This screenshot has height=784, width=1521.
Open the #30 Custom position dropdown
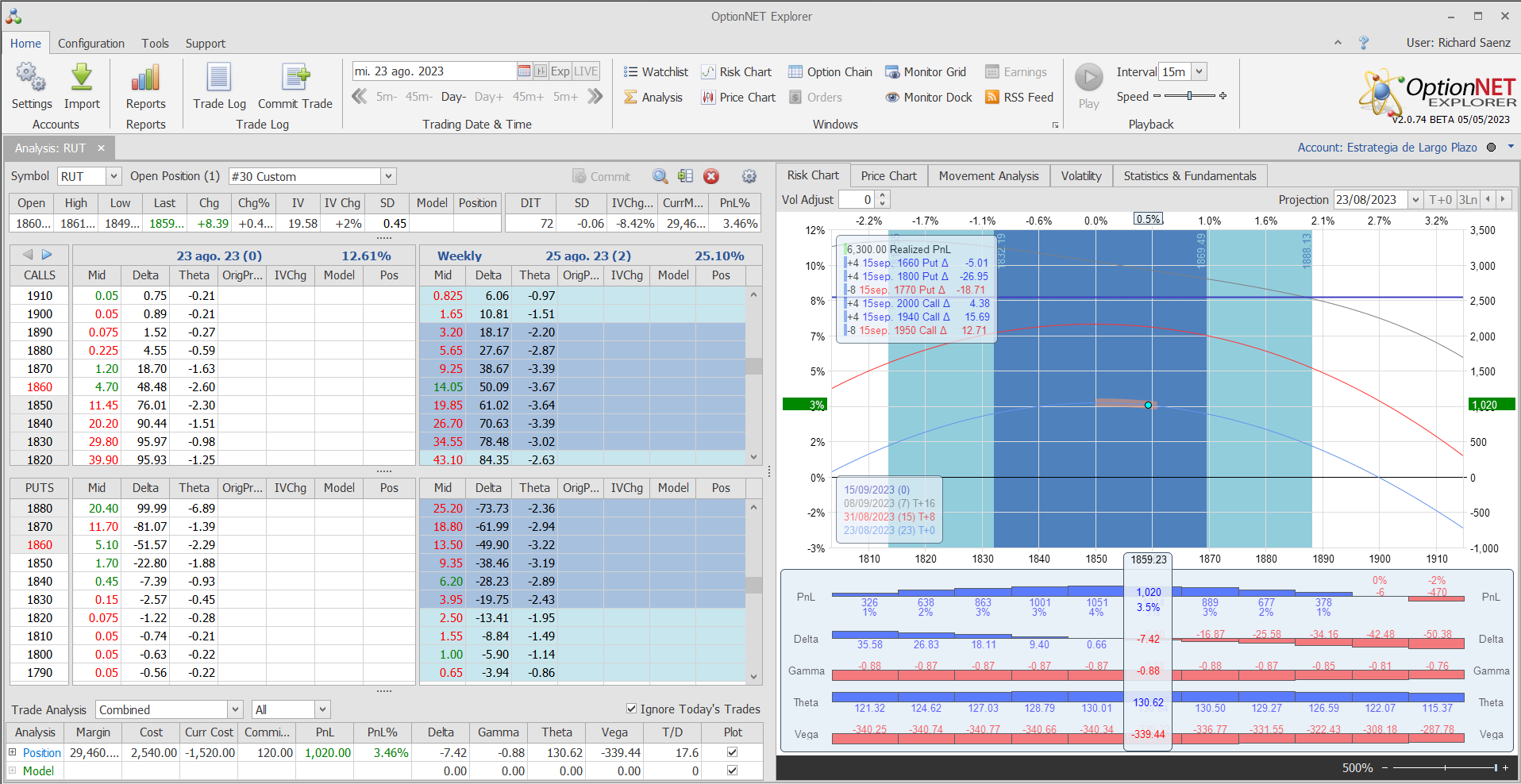388,176
